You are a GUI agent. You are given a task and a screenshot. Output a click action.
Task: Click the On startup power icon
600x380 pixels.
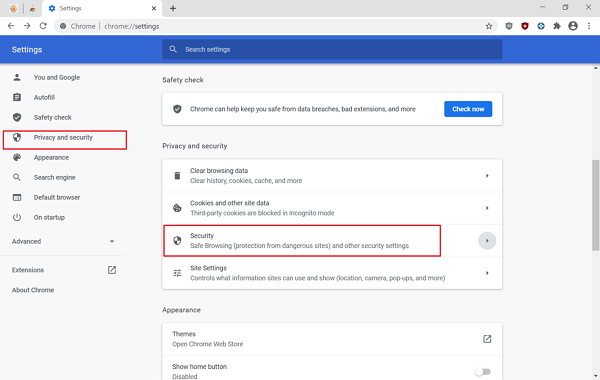coord(17,217)
